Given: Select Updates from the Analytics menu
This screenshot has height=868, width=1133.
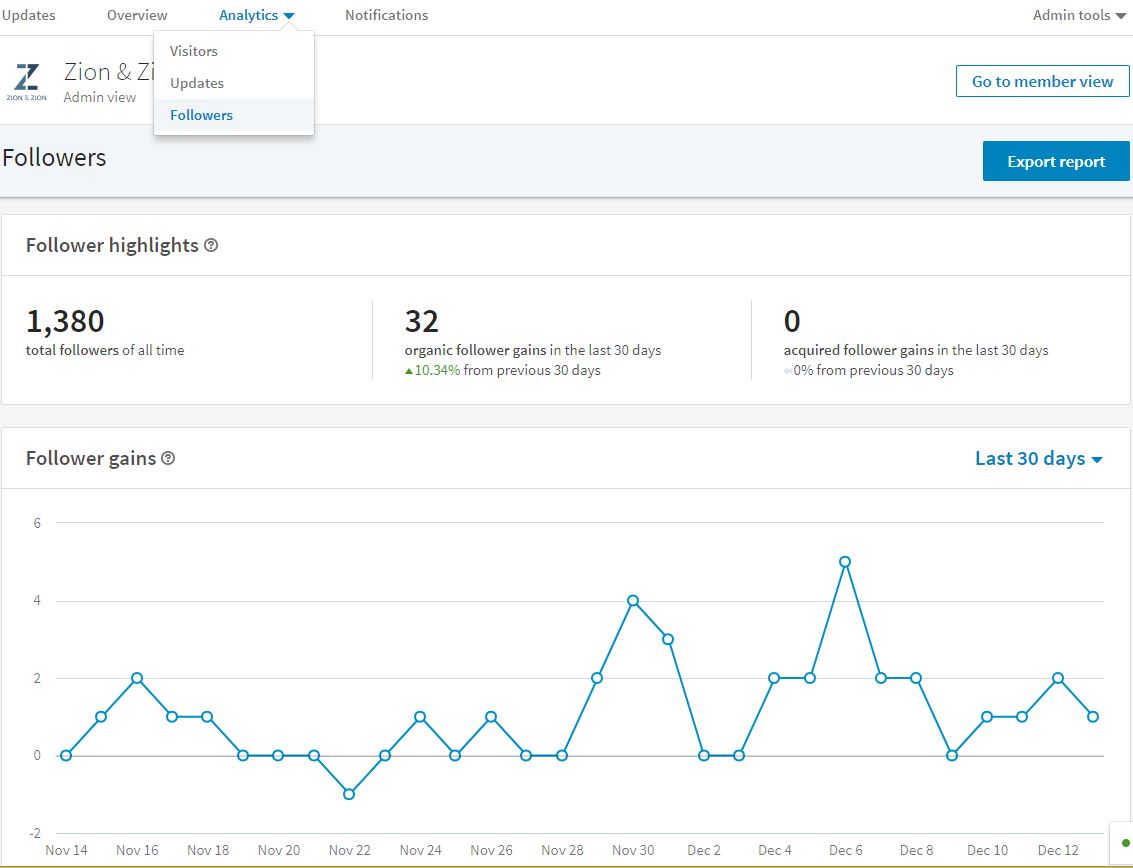Looking at the screenshot, I should point(194,82).
